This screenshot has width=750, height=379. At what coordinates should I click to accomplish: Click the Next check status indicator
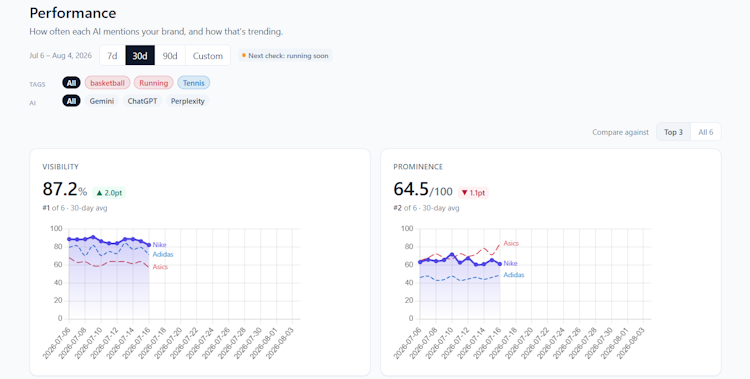[285, 56]
